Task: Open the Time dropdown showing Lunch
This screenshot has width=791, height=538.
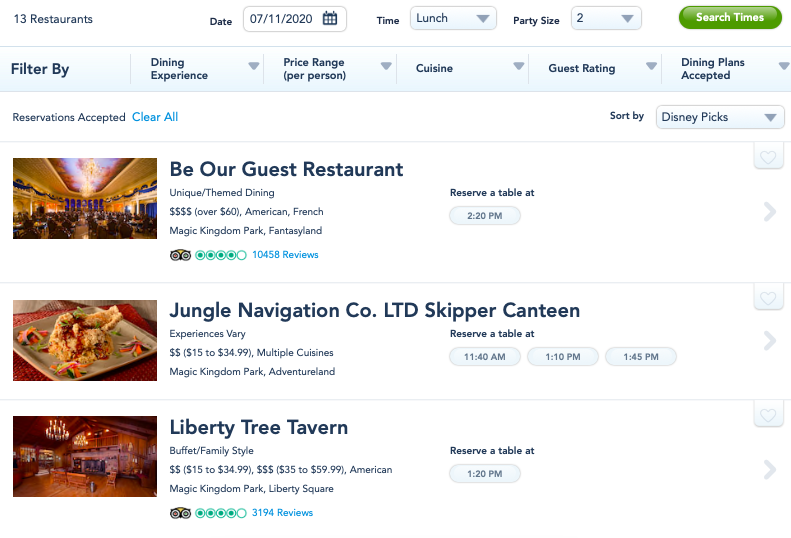Action: (x=453, y=18)
